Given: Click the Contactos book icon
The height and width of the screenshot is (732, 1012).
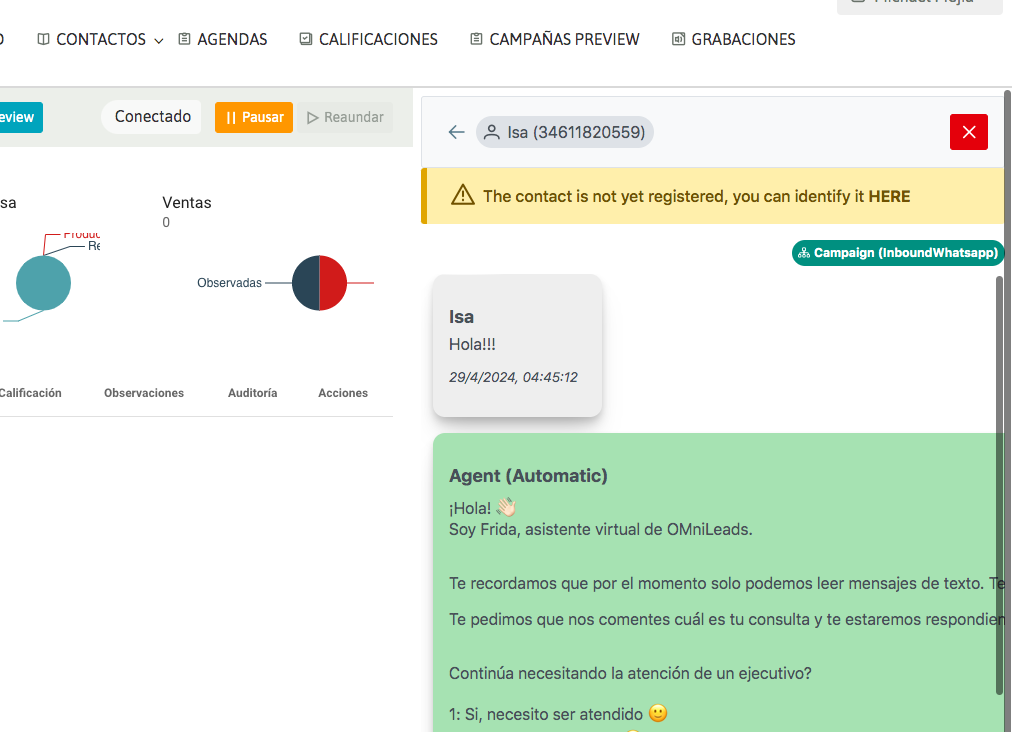Looking at the screenshot, I should (43, 40).
